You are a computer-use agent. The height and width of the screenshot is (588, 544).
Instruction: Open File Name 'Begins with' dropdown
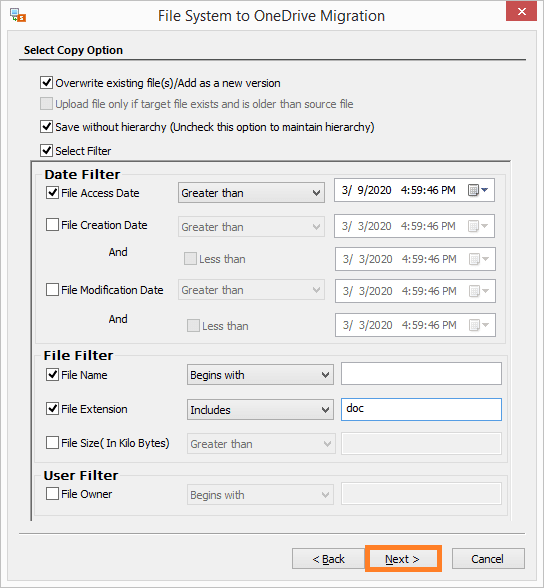[x=260, y=375]
